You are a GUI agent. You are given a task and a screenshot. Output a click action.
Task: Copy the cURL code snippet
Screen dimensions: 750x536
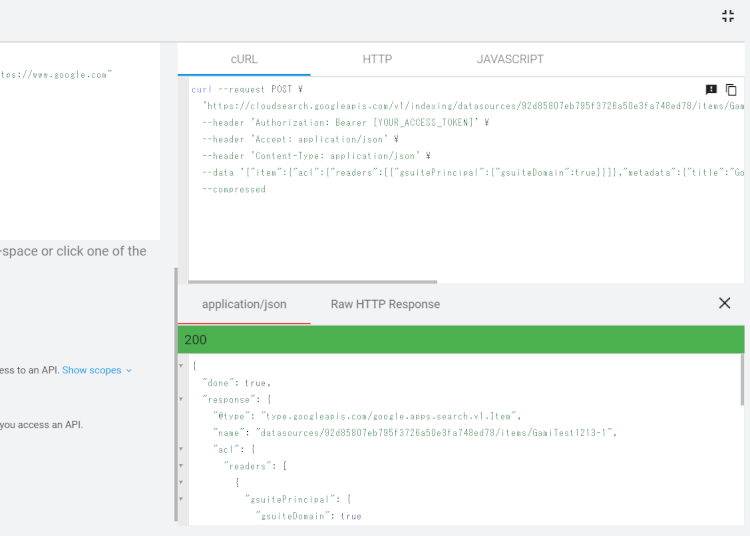pos(731,89)
